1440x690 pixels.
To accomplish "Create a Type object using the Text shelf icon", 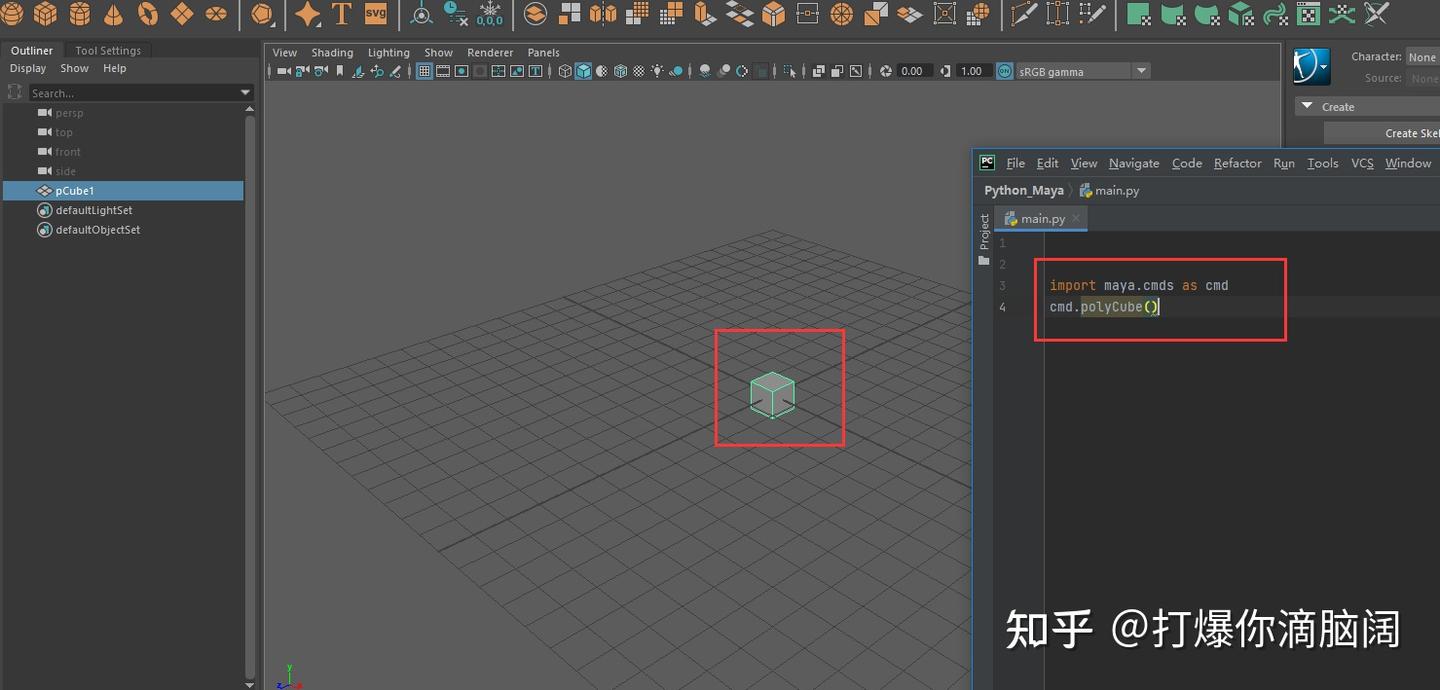I will (341, 13).
